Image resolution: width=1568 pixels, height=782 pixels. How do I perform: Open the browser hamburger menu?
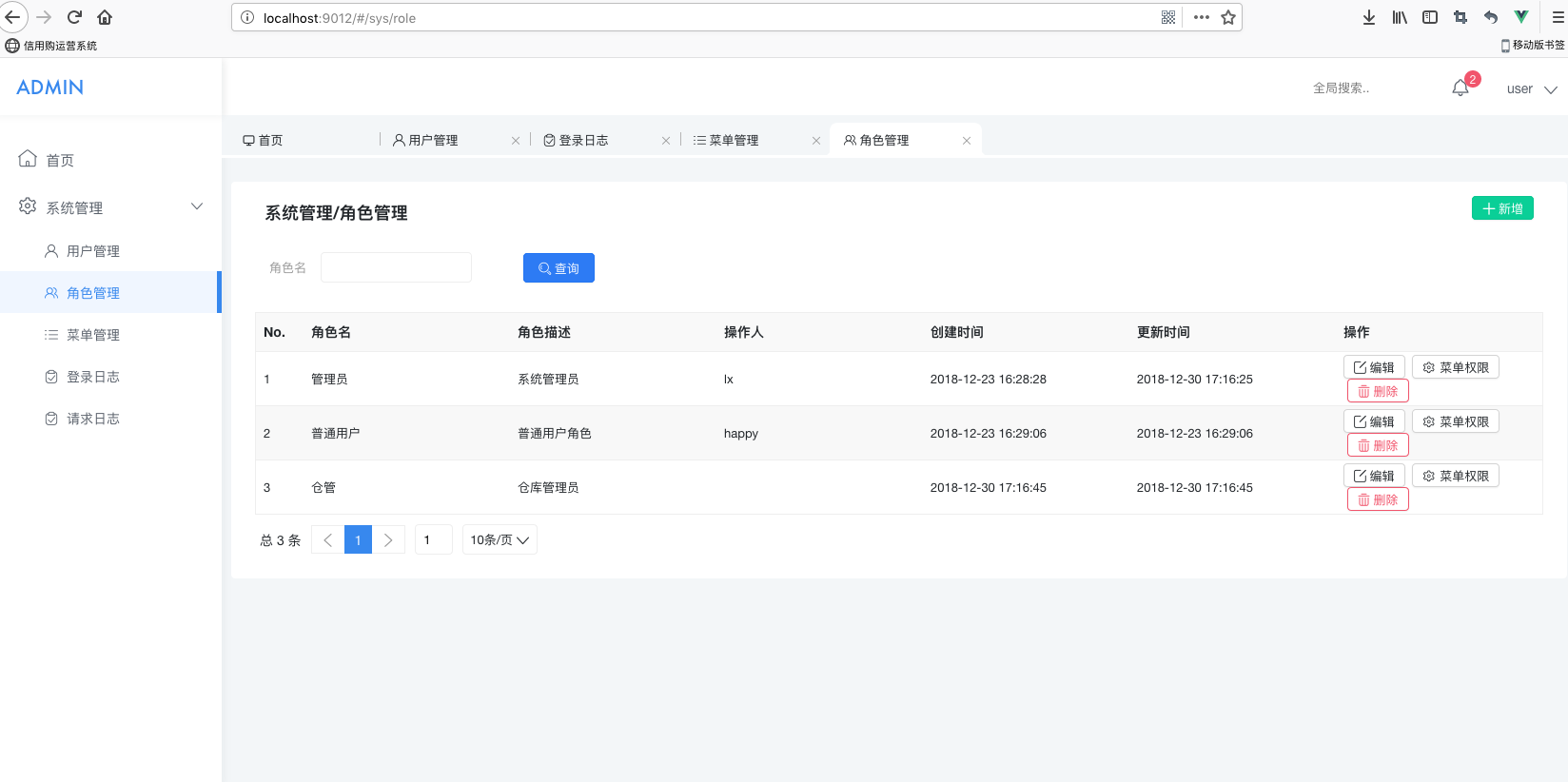[x=1558, y=17]
